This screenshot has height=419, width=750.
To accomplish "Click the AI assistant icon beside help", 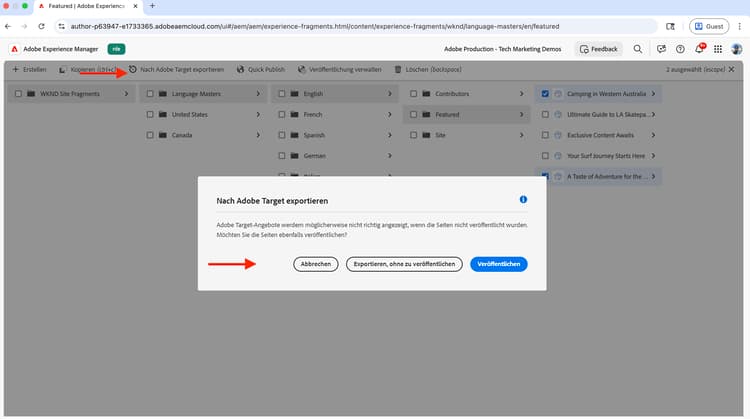I will 661,49.
